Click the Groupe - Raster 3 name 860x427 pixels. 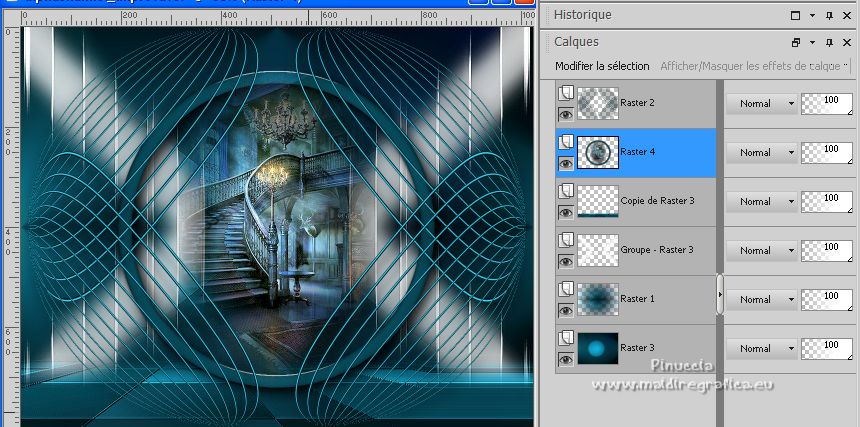point(657,250)
